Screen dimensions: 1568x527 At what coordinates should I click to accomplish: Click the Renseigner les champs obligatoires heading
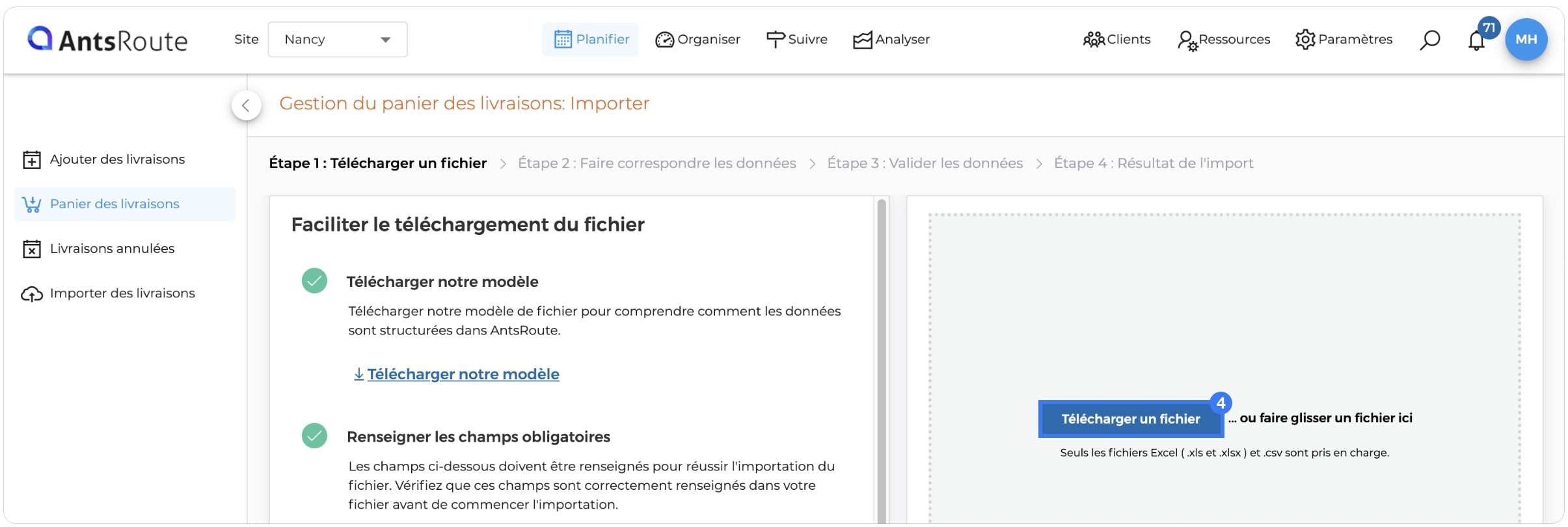(x=478, y=437)
